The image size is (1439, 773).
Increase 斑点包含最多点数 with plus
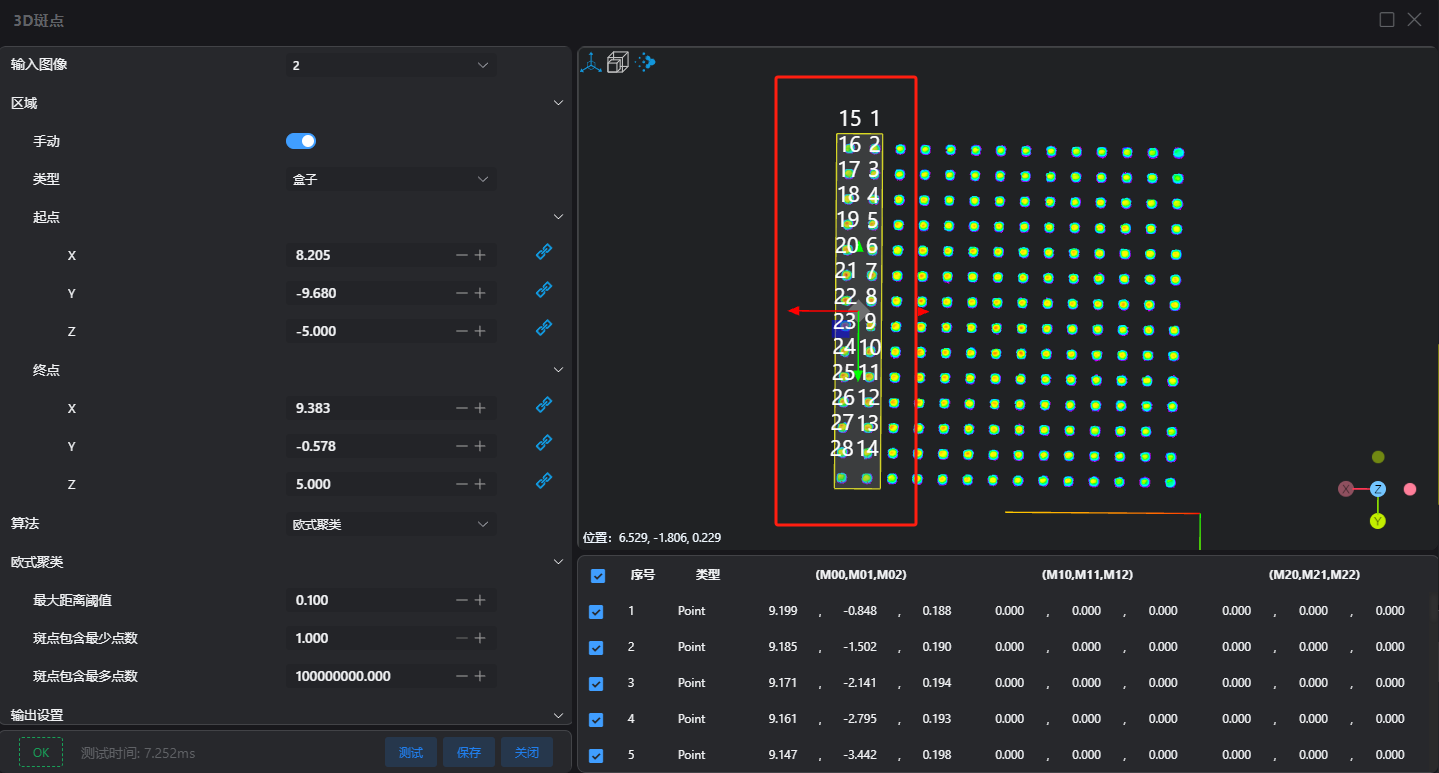click(480, 676)
